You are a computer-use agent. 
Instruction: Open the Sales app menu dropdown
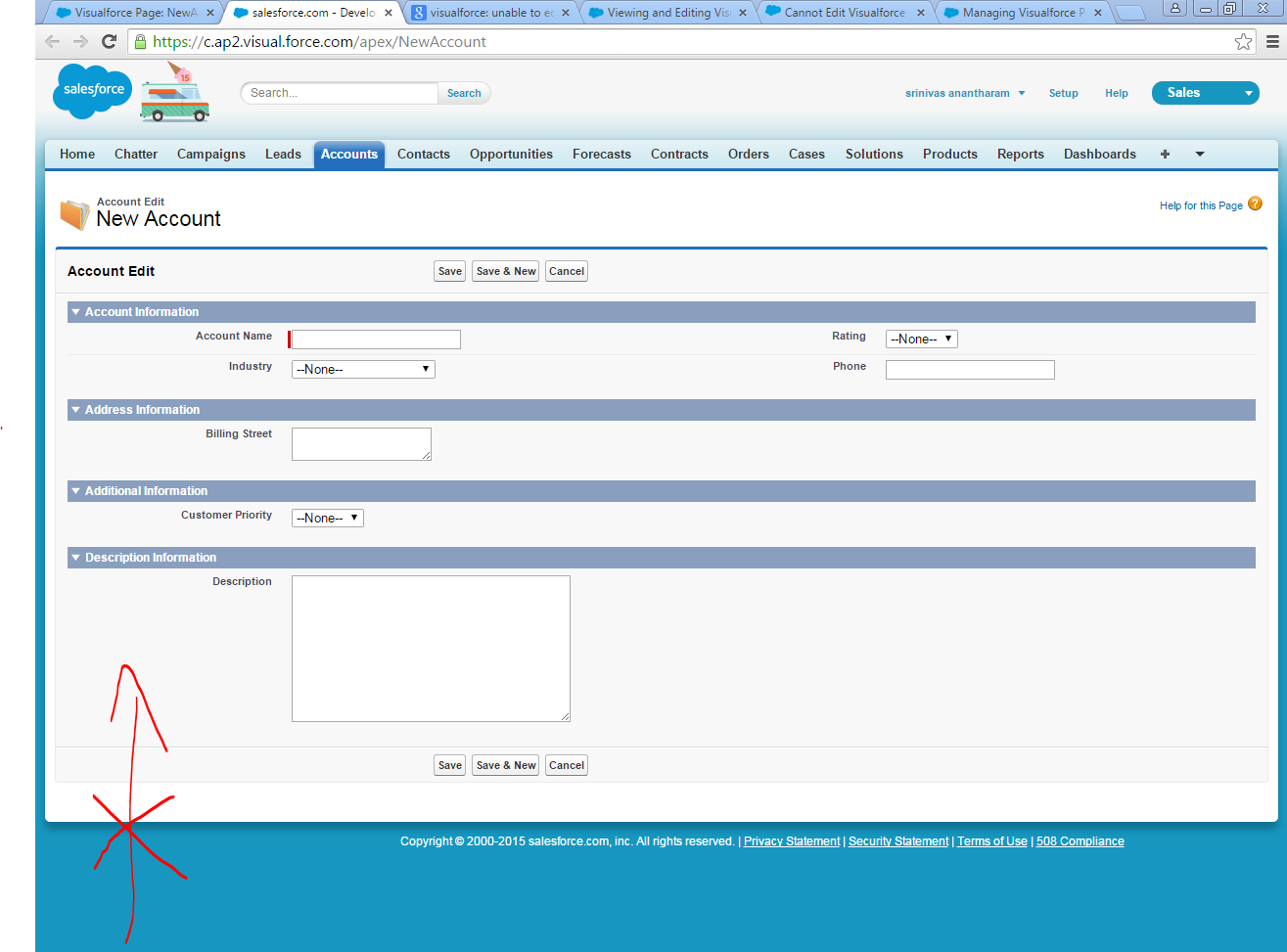coord(1248,93)
